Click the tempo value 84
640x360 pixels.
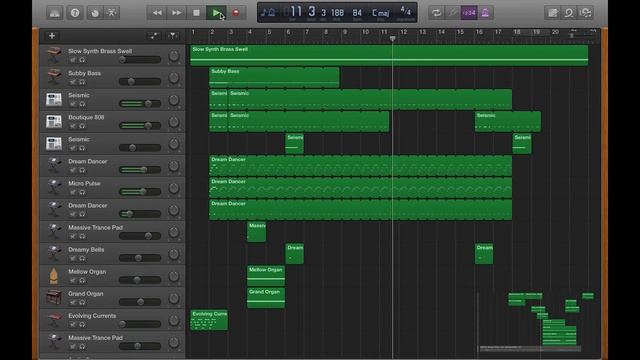click(x=357, y=13)
